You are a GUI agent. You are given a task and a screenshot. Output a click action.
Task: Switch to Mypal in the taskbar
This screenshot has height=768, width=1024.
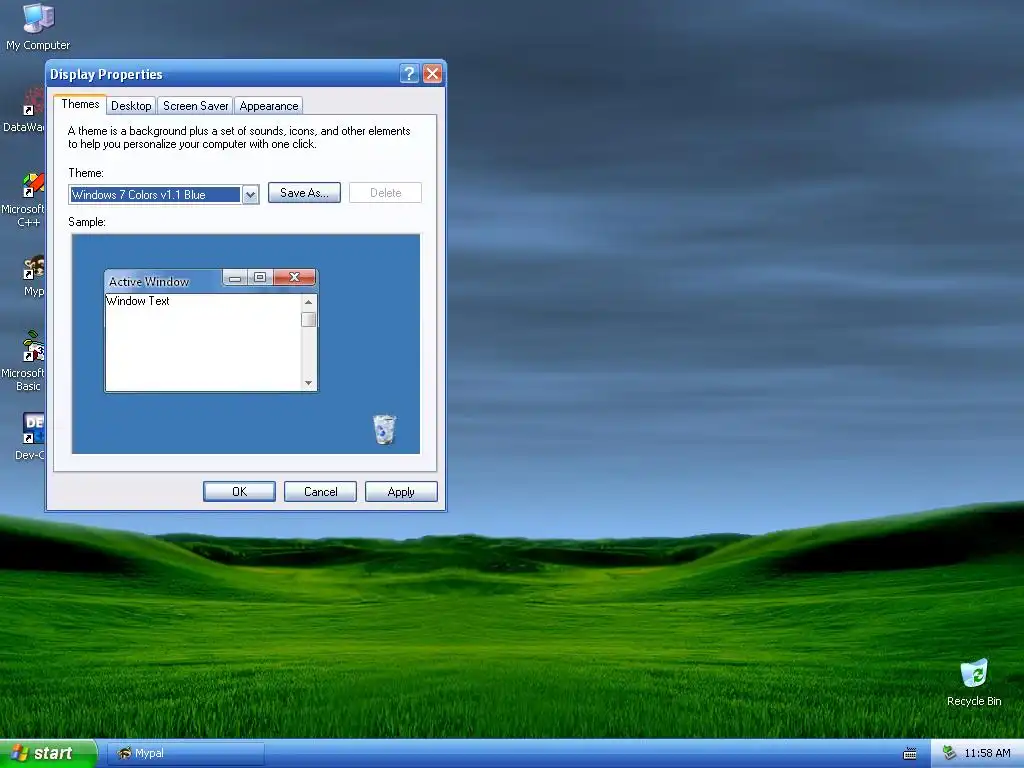(x=185, y=753)
